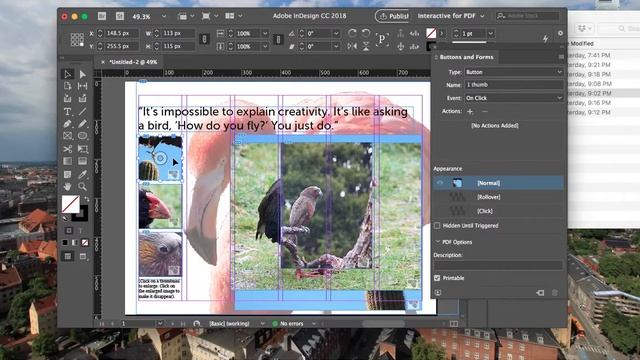Select the Rectangle Frame tool
This screenshot has width=640, height=360.
click(x=68, y=136)
